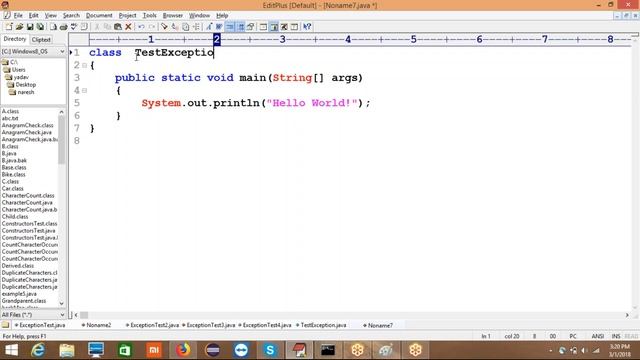Select the yadav folder in directory tree

tap(17, 77)
